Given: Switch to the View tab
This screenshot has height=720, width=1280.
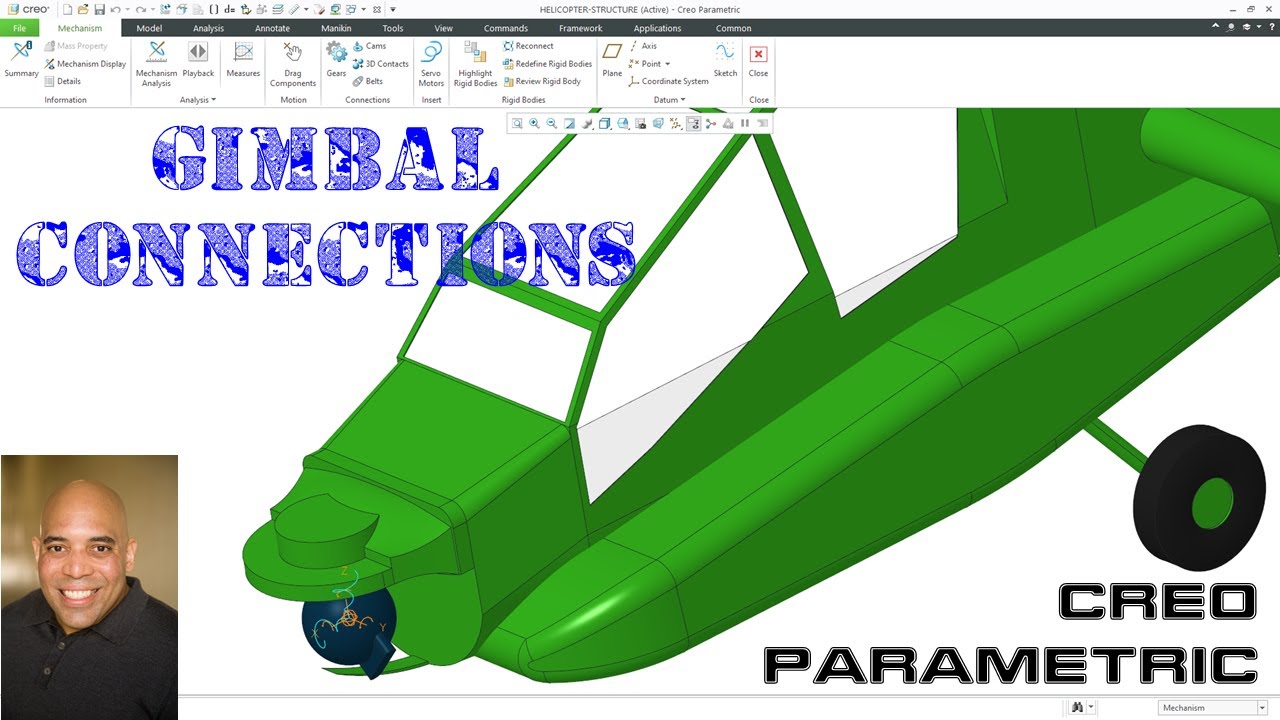Looking at the screenshot, I should tap(443, 28).
